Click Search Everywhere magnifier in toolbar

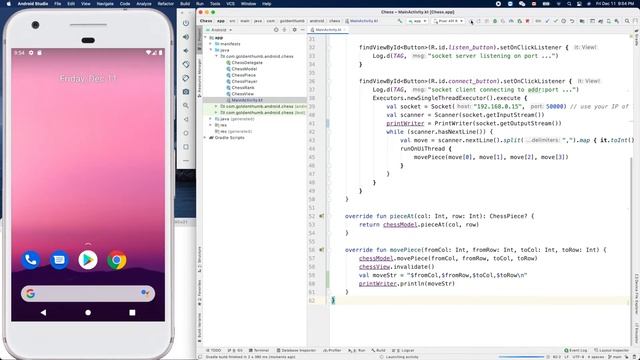tap(627, 21)
